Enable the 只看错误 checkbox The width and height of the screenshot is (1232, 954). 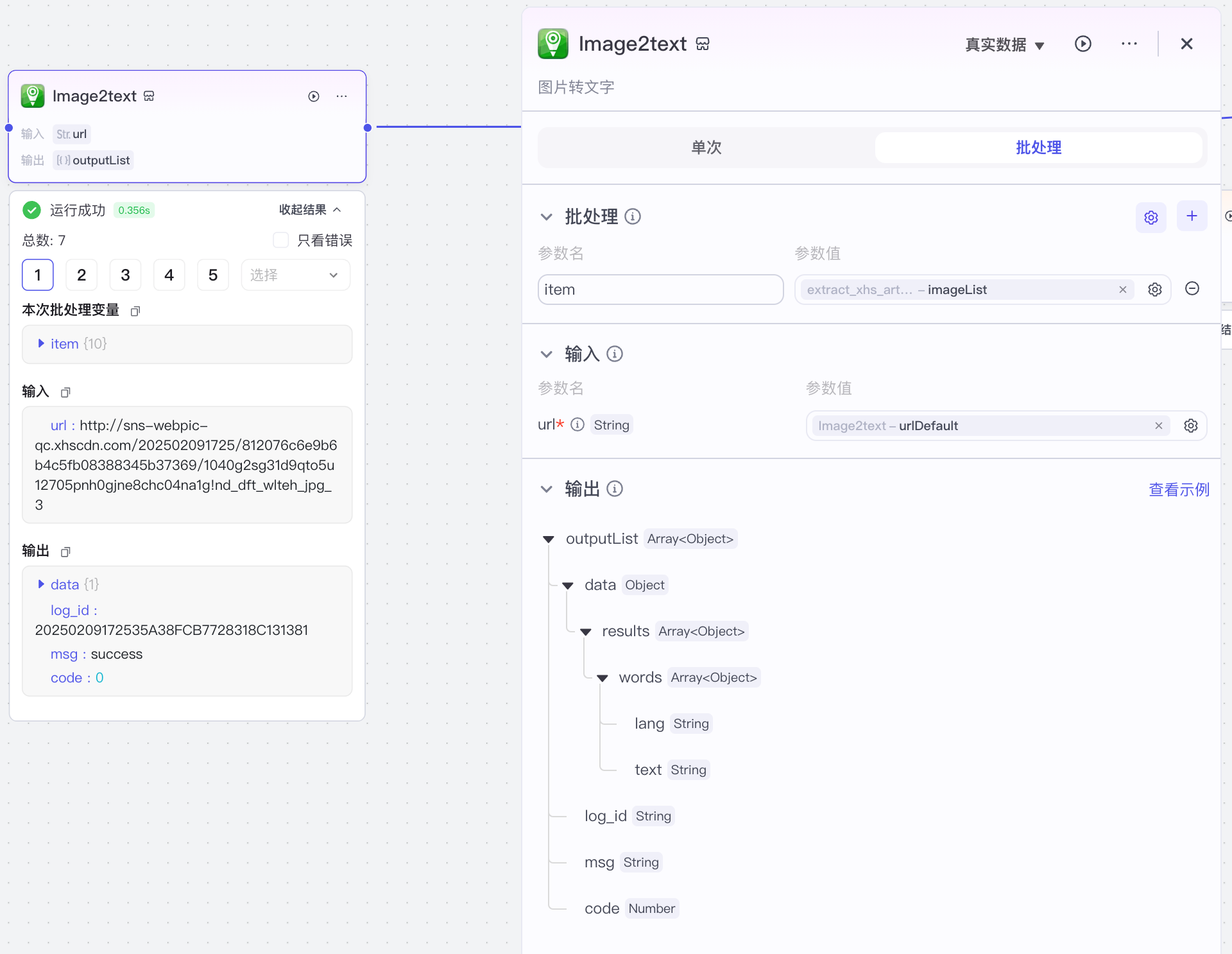coord(280,240)
